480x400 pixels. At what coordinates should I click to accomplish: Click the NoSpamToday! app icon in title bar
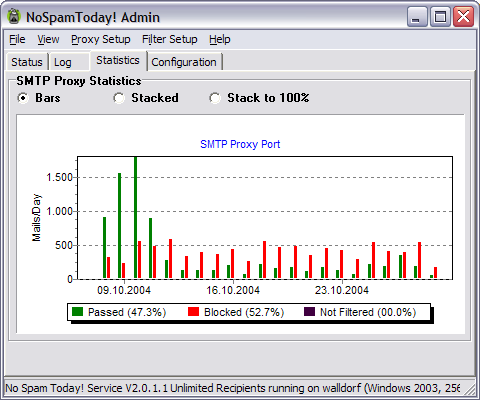point(14,16)
